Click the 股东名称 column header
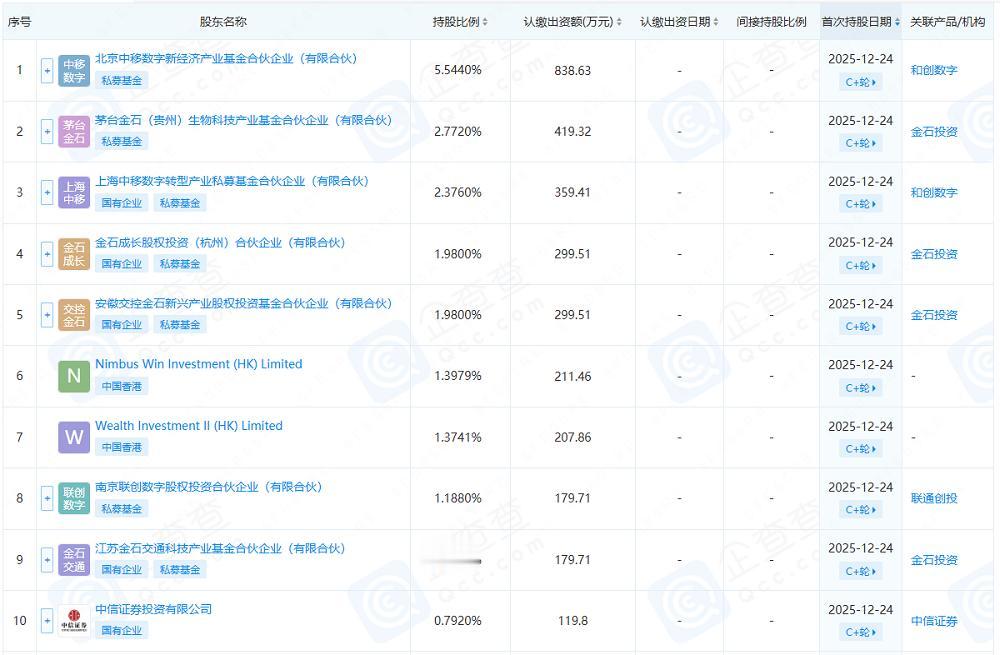The image size is (1000, 655). click(x=223, y=22)
